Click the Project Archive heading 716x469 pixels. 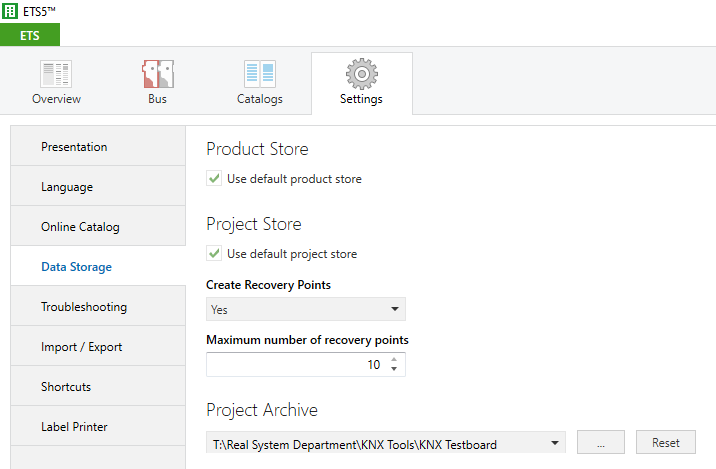point(262,410)
